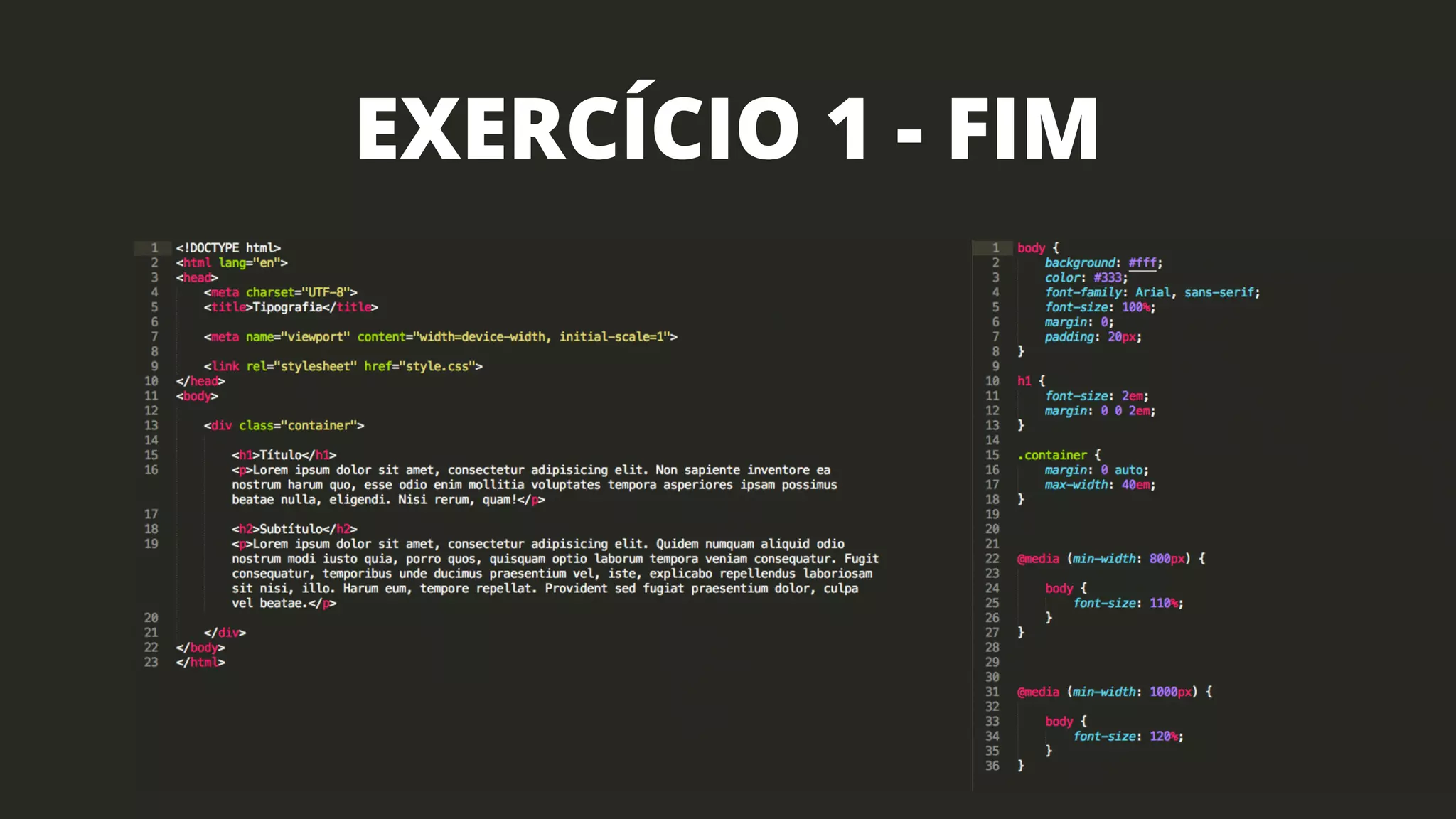Click 'font-family: Arial, sans-serif;' line

point(1152,292)
